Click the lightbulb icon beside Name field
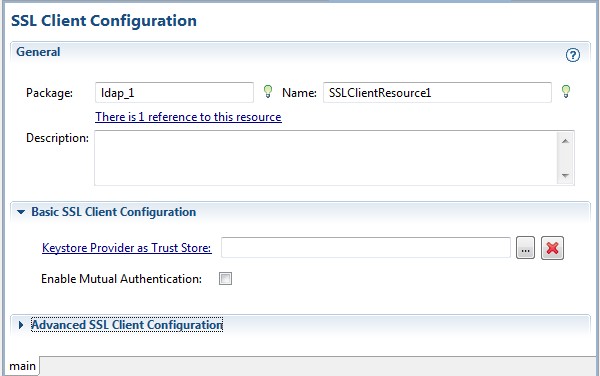 566,91
